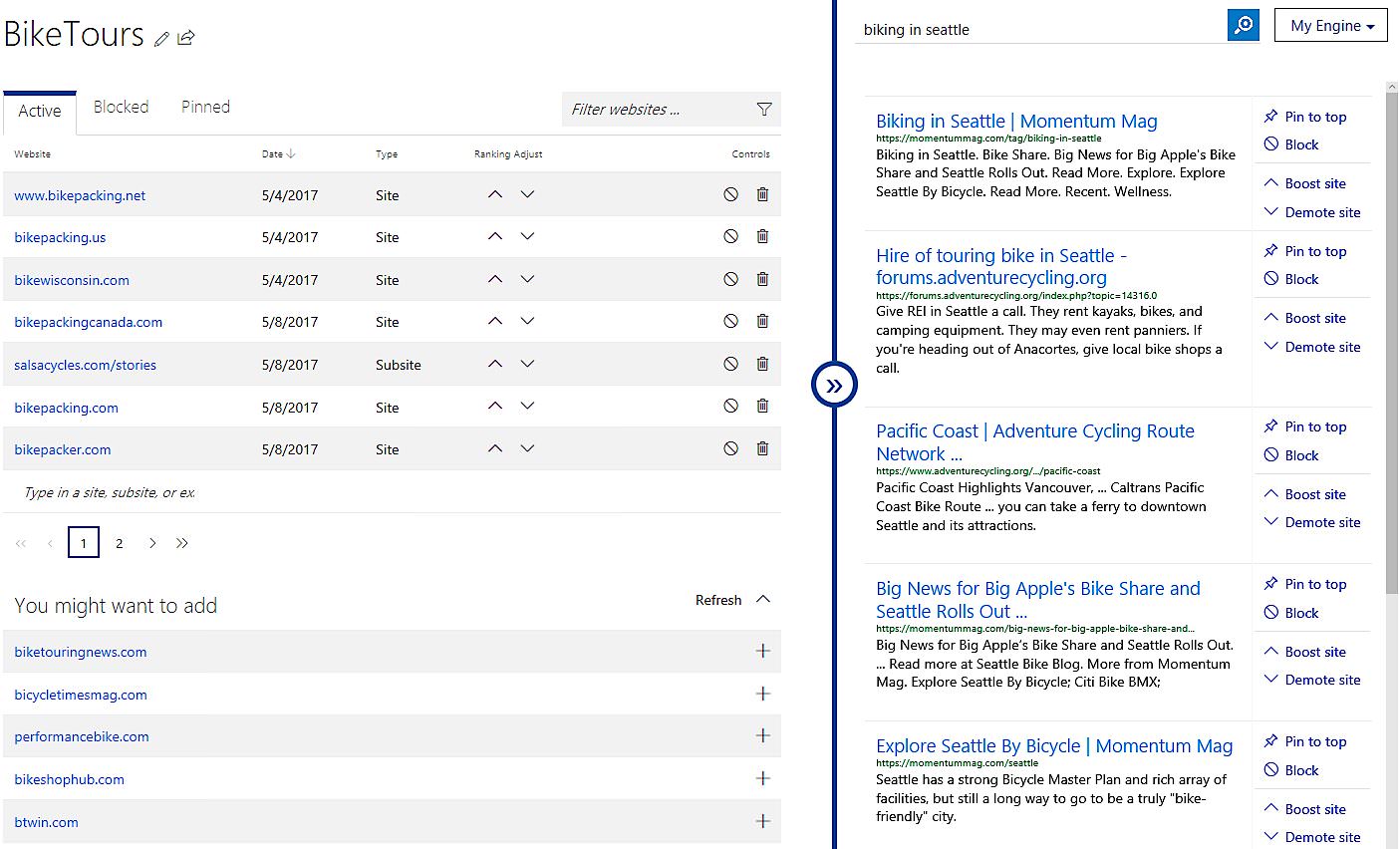Image resolution: width=1400 pixels, height=849 pixels.
Task: Click the search query box with biking in seattle
Action: [x=1039, y=29]
